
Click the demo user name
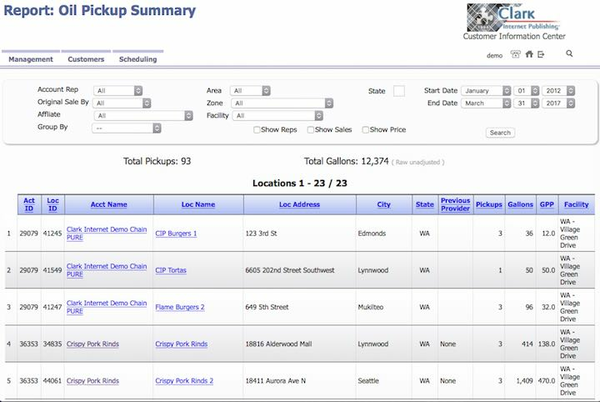coord(494,56)
